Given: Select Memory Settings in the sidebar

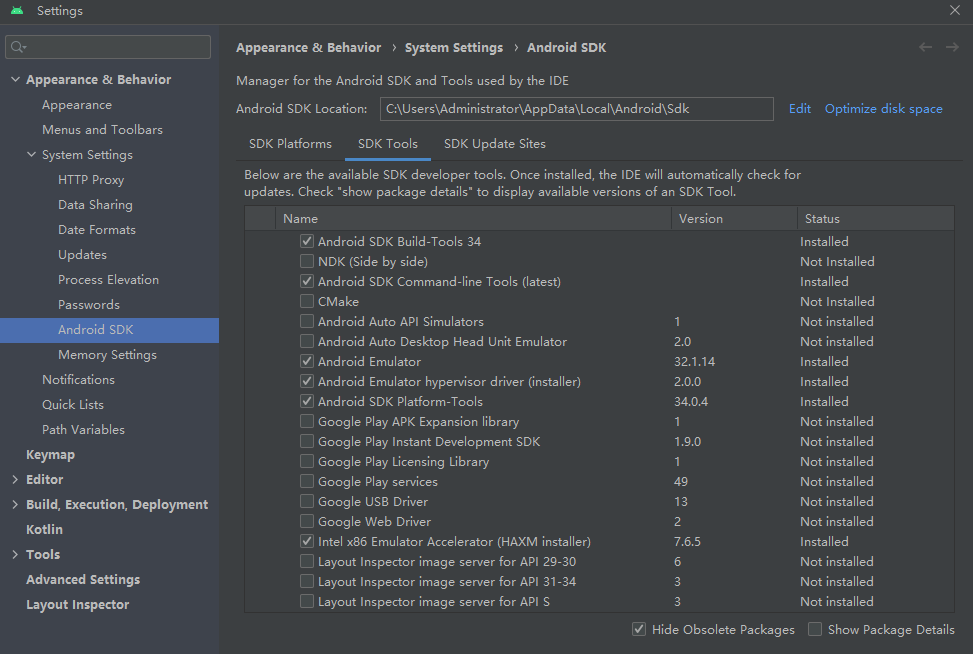Looking at the screenshot, I should point(107,355).
